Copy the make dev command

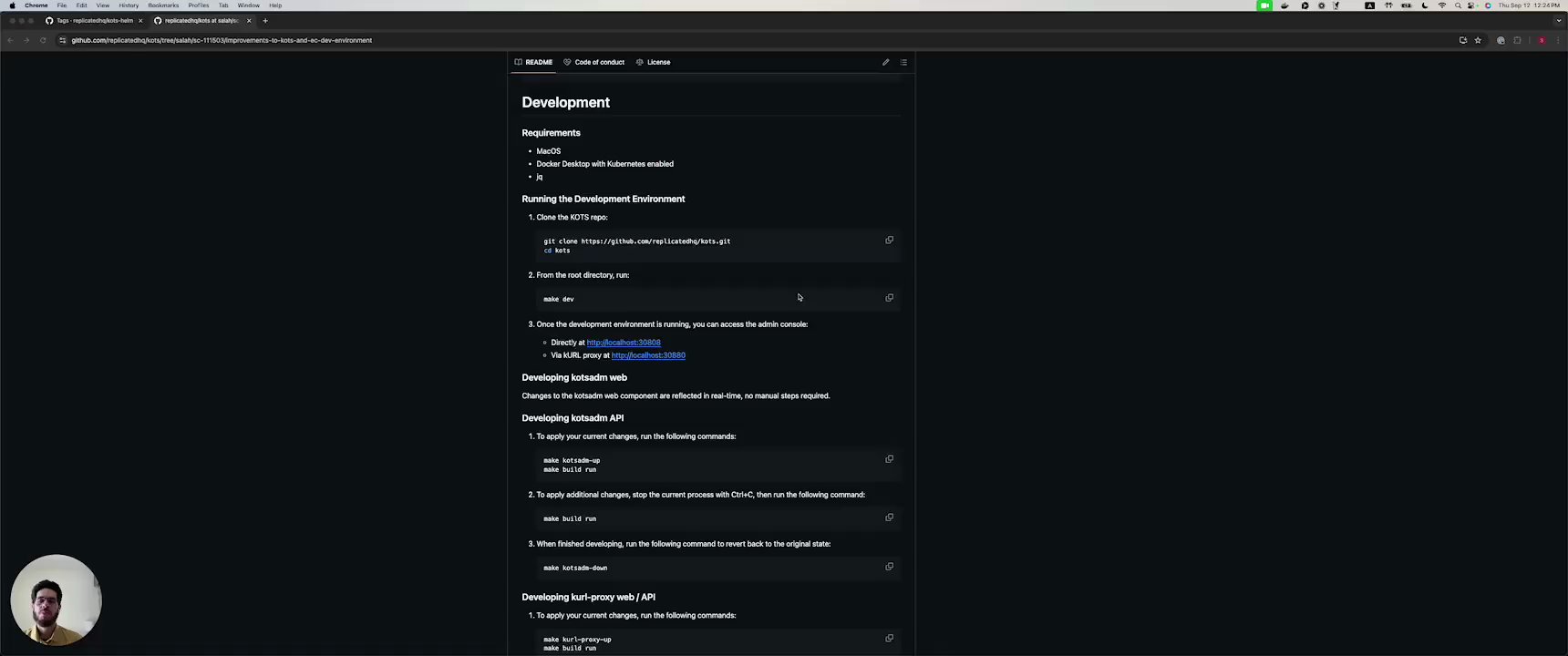tap(889, 298)
